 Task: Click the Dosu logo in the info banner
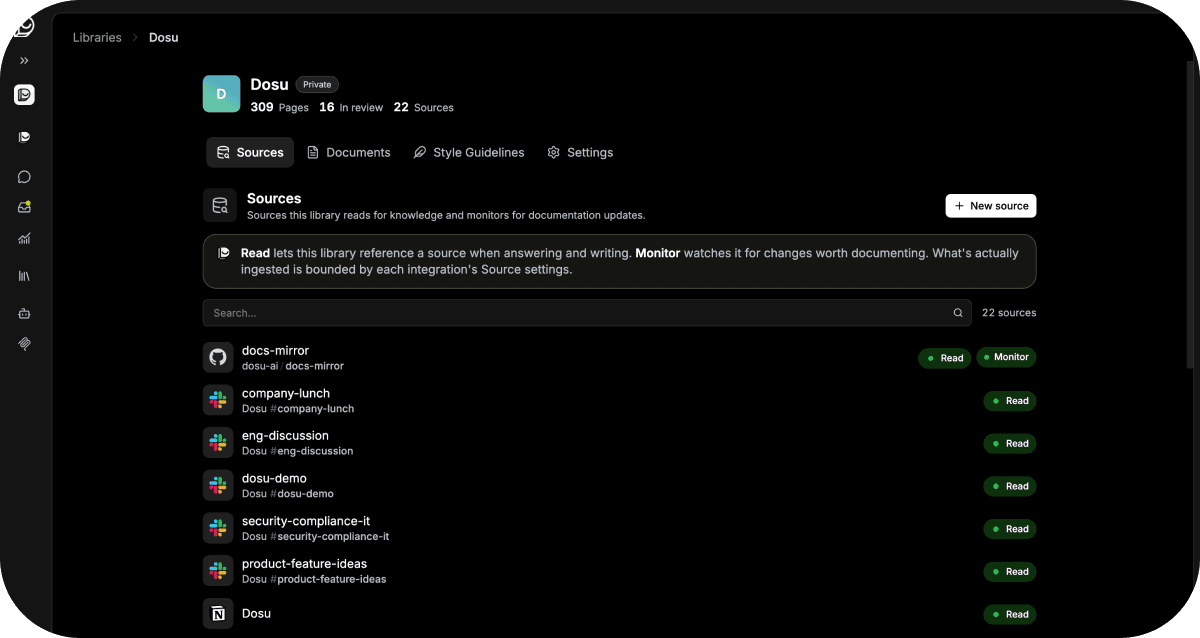click(224, 253)
